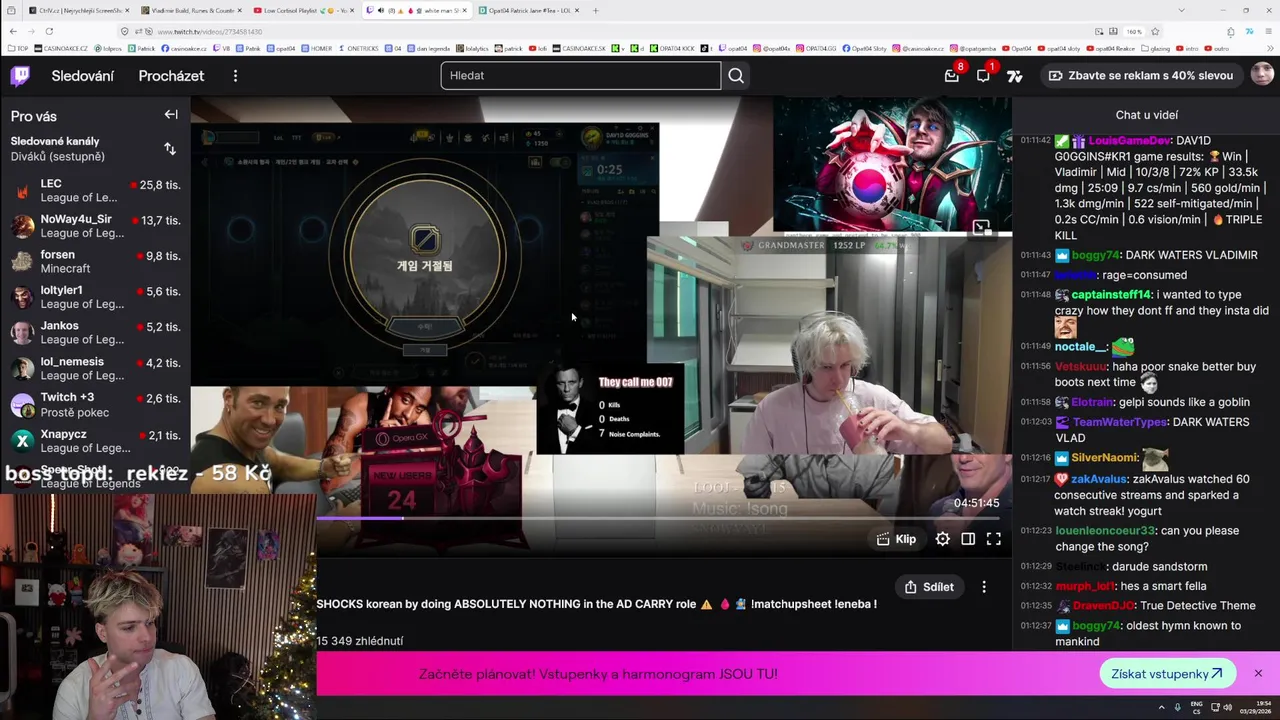This screenshot has height=720, width=1280.
Task: Open the extensions puzzle icon
Action: pos(1230,31)
